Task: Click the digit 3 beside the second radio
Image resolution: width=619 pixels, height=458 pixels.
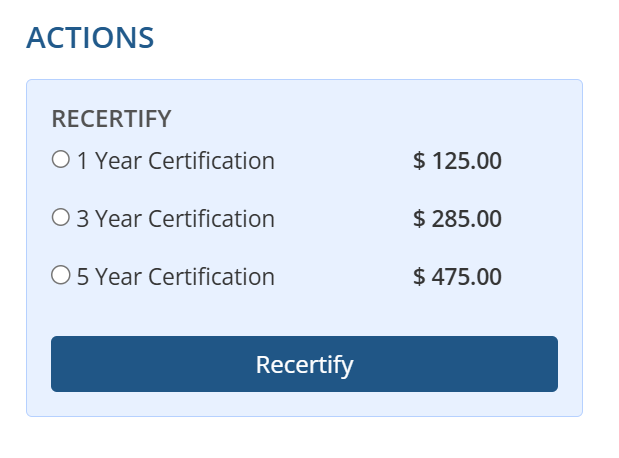Action: click(x=83, y=219)
